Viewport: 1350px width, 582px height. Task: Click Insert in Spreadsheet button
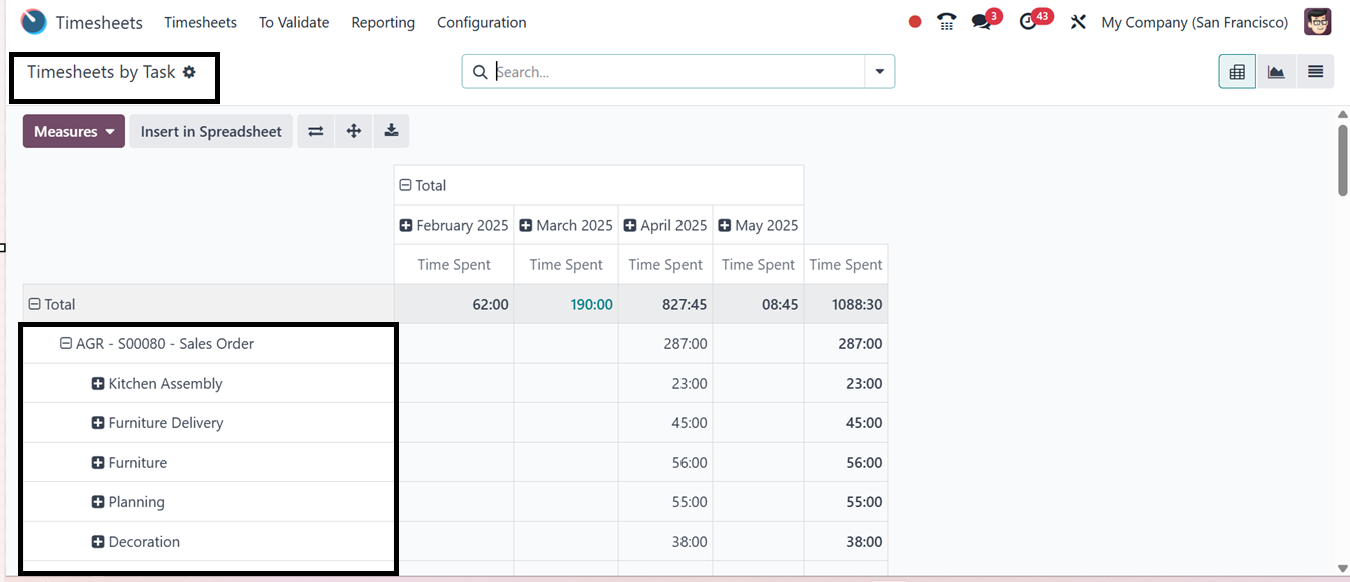coord(211,131)
